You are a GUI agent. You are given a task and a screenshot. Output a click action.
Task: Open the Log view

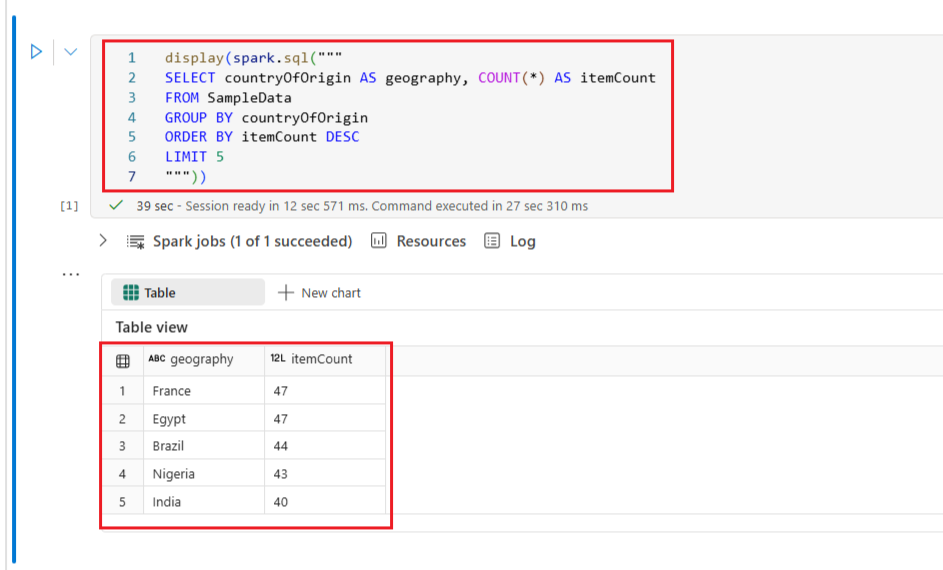coord(523,241)
